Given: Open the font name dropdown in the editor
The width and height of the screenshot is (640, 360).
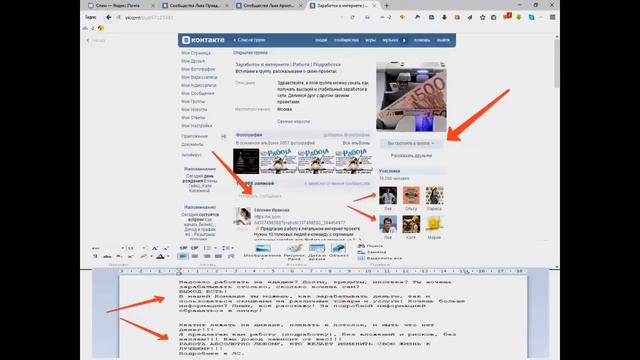Looking at the screenshot, I should 122,248.
